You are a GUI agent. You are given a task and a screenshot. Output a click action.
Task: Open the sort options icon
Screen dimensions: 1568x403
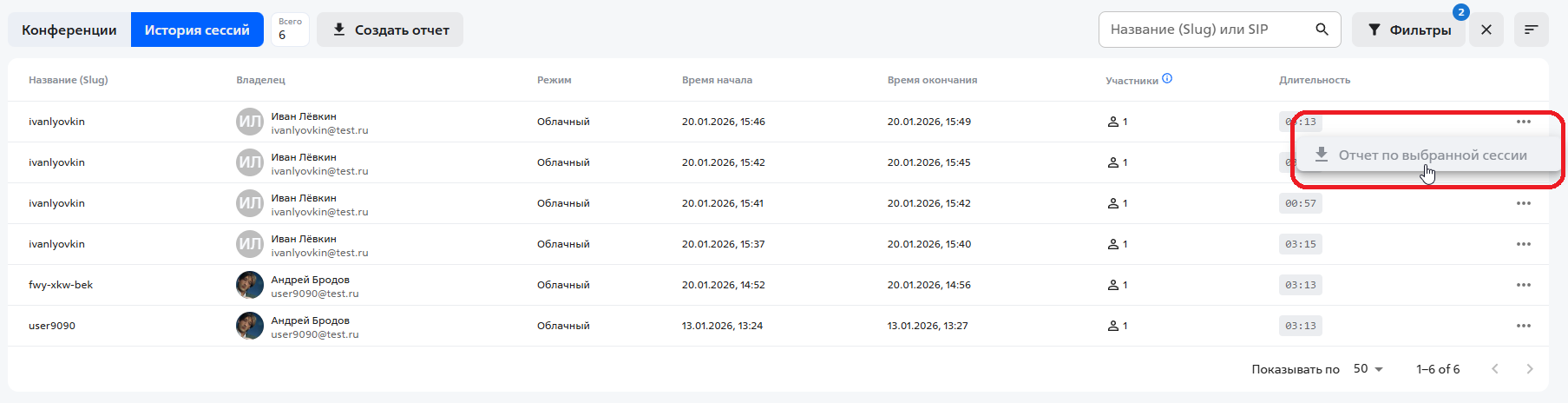(x=1532, y=30)
